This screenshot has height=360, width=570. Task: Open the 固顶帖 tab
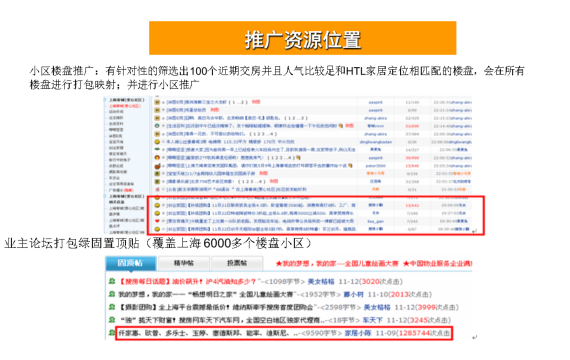coord(131,263)
